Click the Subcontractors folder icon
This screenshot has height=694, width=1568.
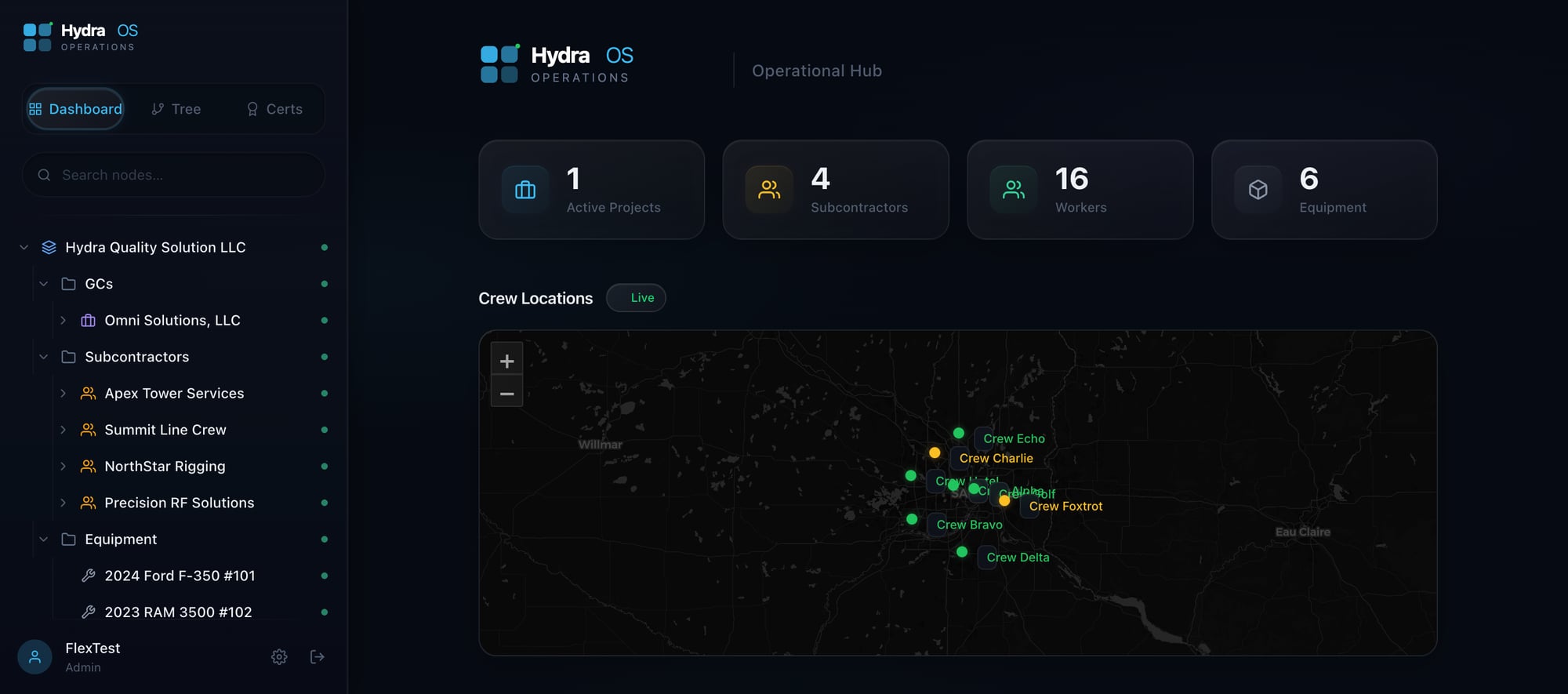coord(68,357)
